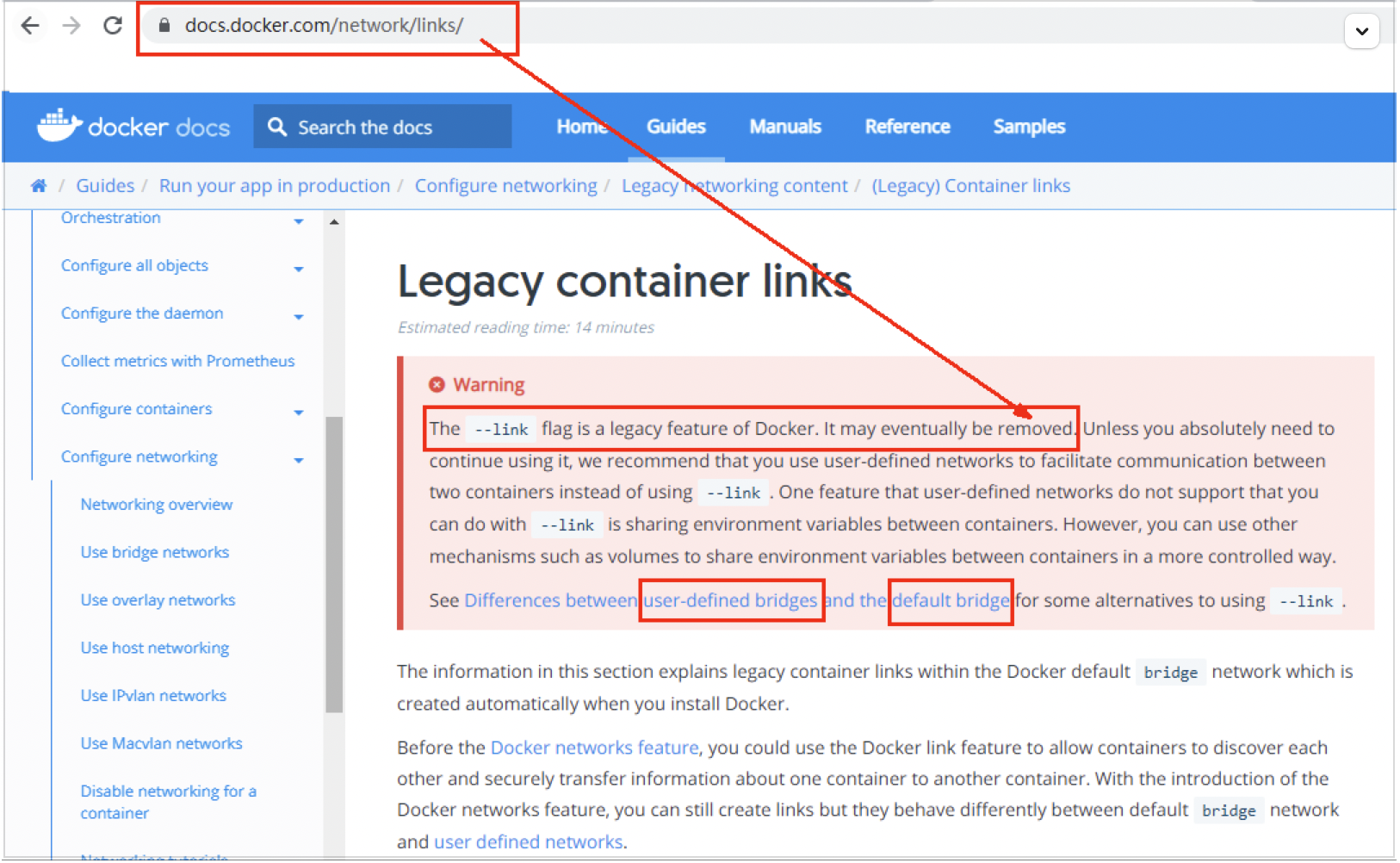Open Legacy networking content breadcrumb
This screenshot has height=863, width=1400.
pyautogui.click(x=734, y=186)
